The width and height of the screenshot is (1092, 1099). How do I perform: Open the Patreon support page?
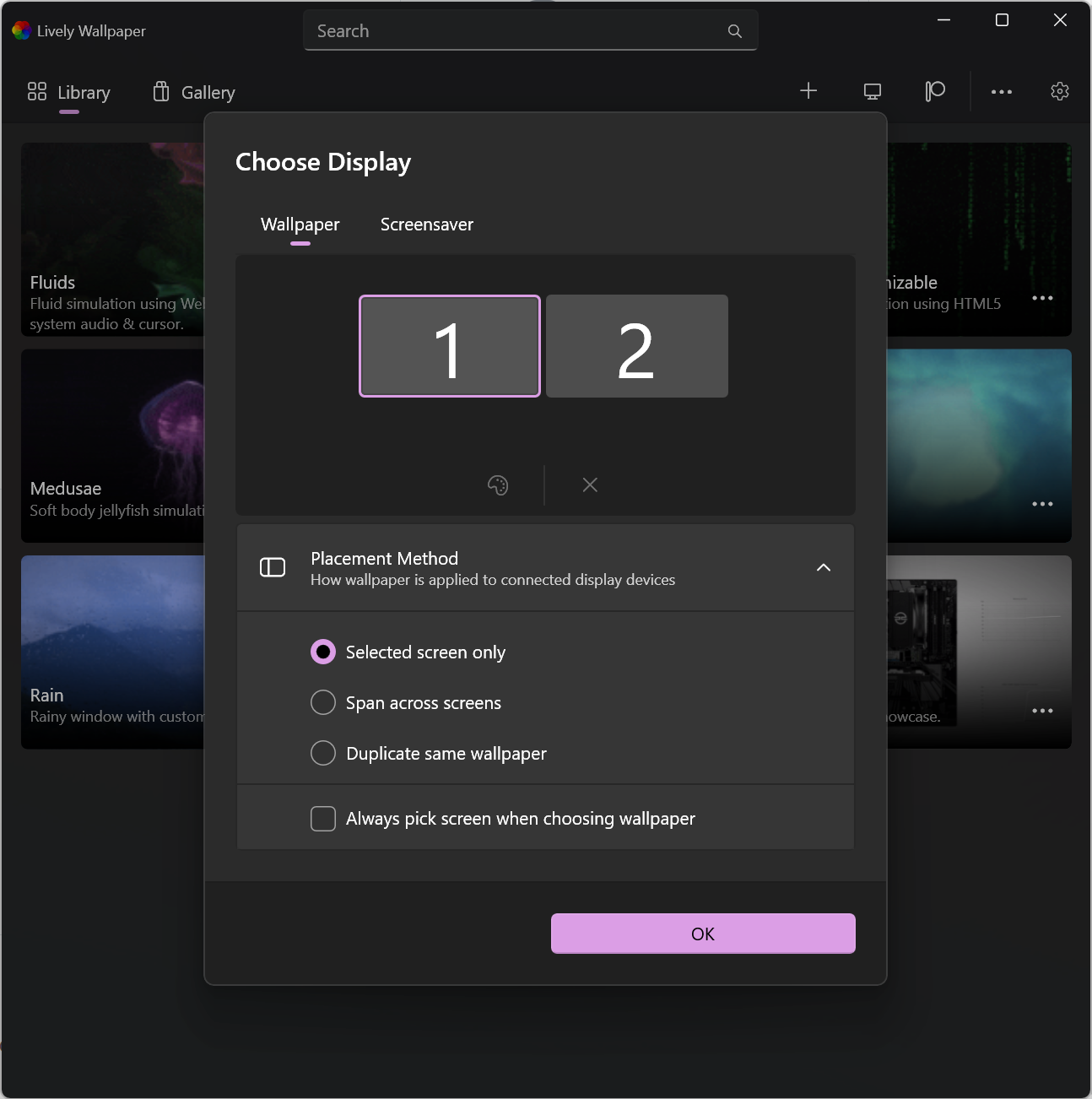click(x=935, y=91)
